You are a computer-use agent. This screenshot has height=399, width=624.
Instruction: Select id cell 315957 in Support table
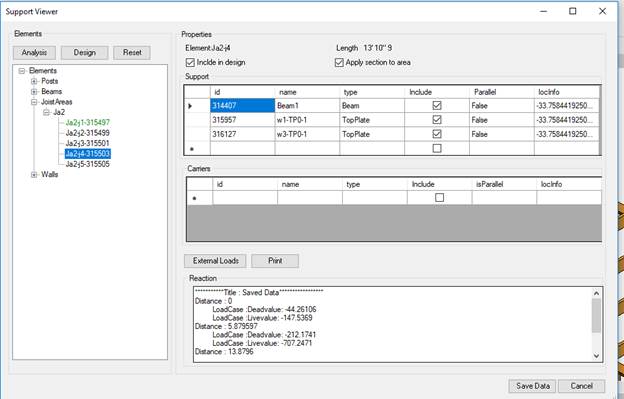[242, 120]
